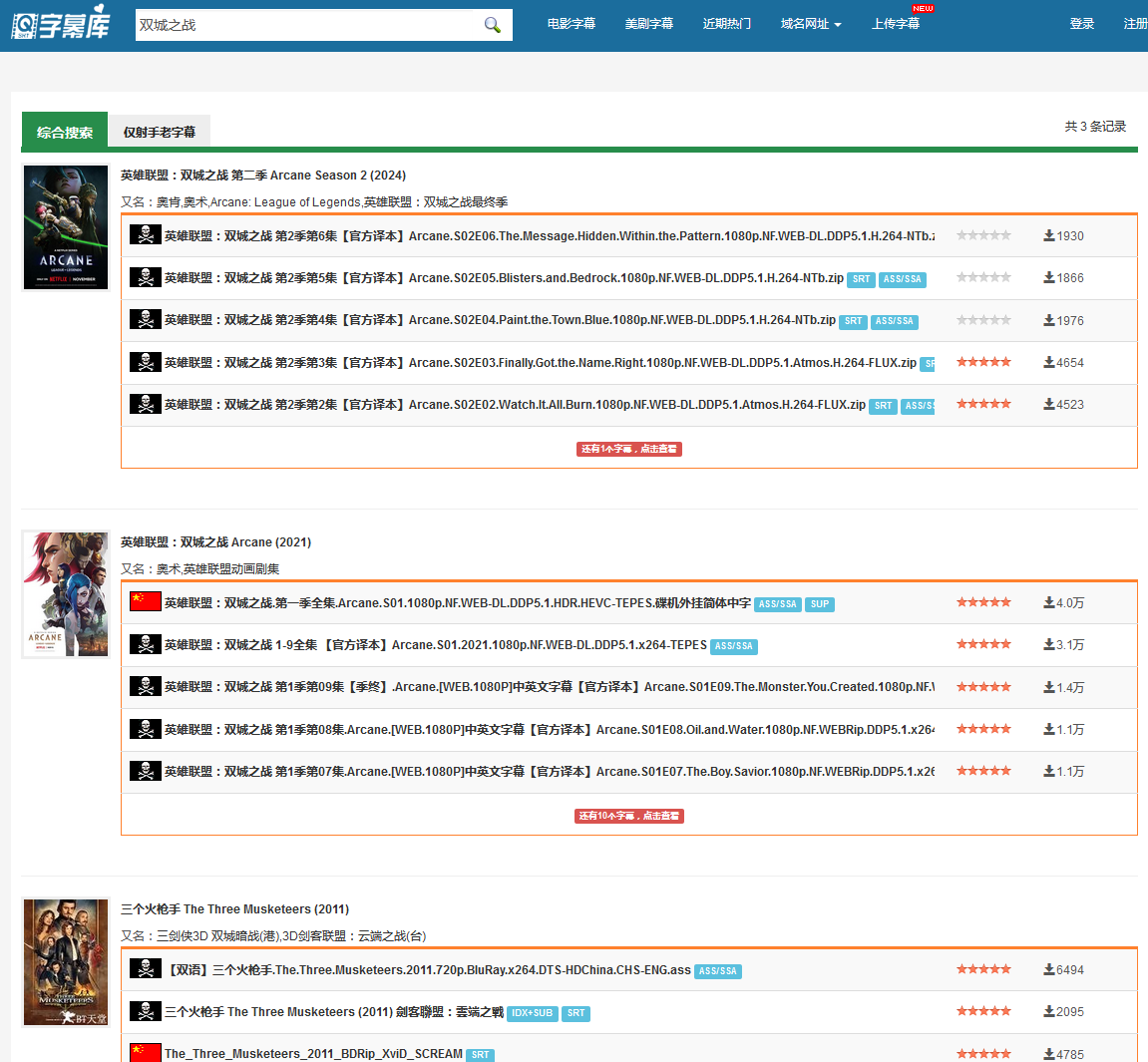
Task: Click the SRT badge on the Arcane.S02E05 row
Action: tap(861, 279)
